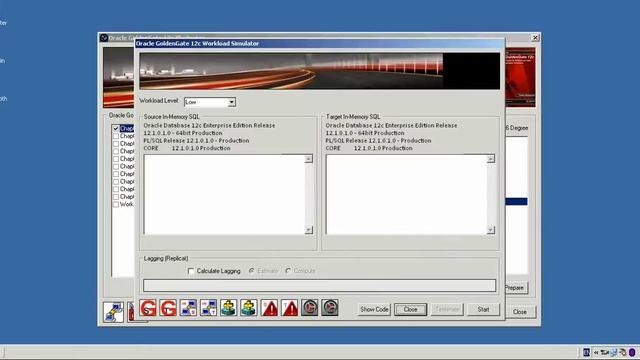Click Source In-Memory SQL scroll down arrow

pyautogui.click(x=309, y=230)
